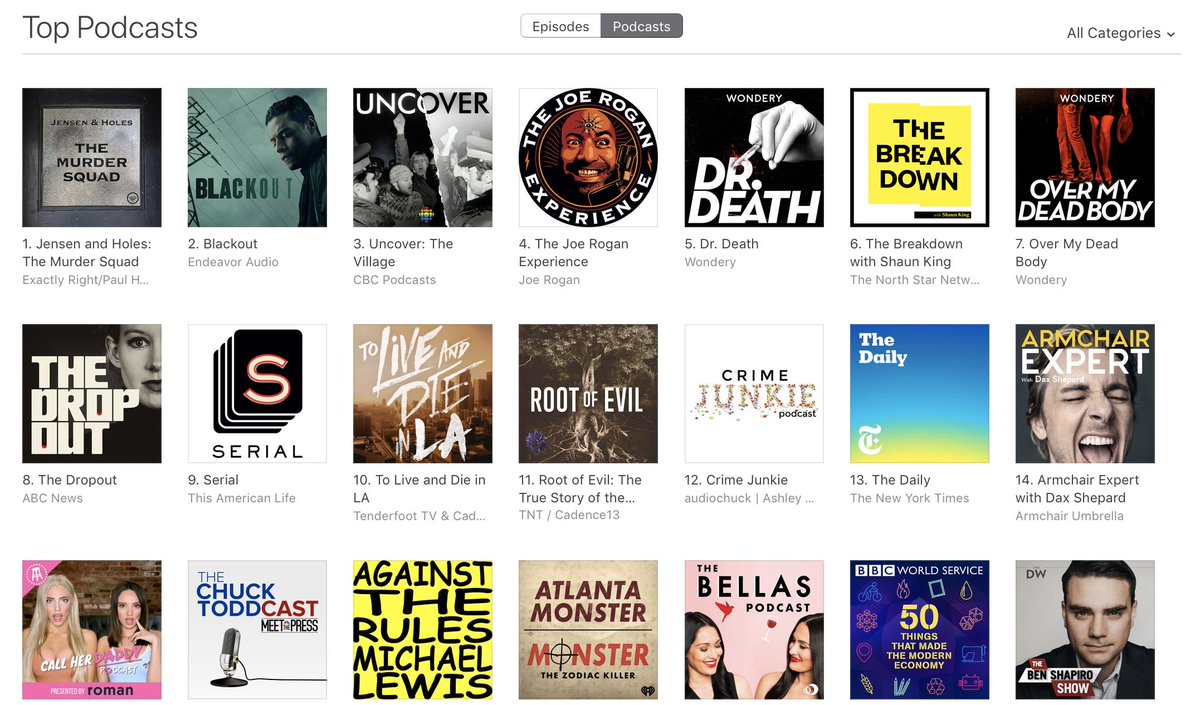Open The Murder Squad podcast artwork

(92, 158)
